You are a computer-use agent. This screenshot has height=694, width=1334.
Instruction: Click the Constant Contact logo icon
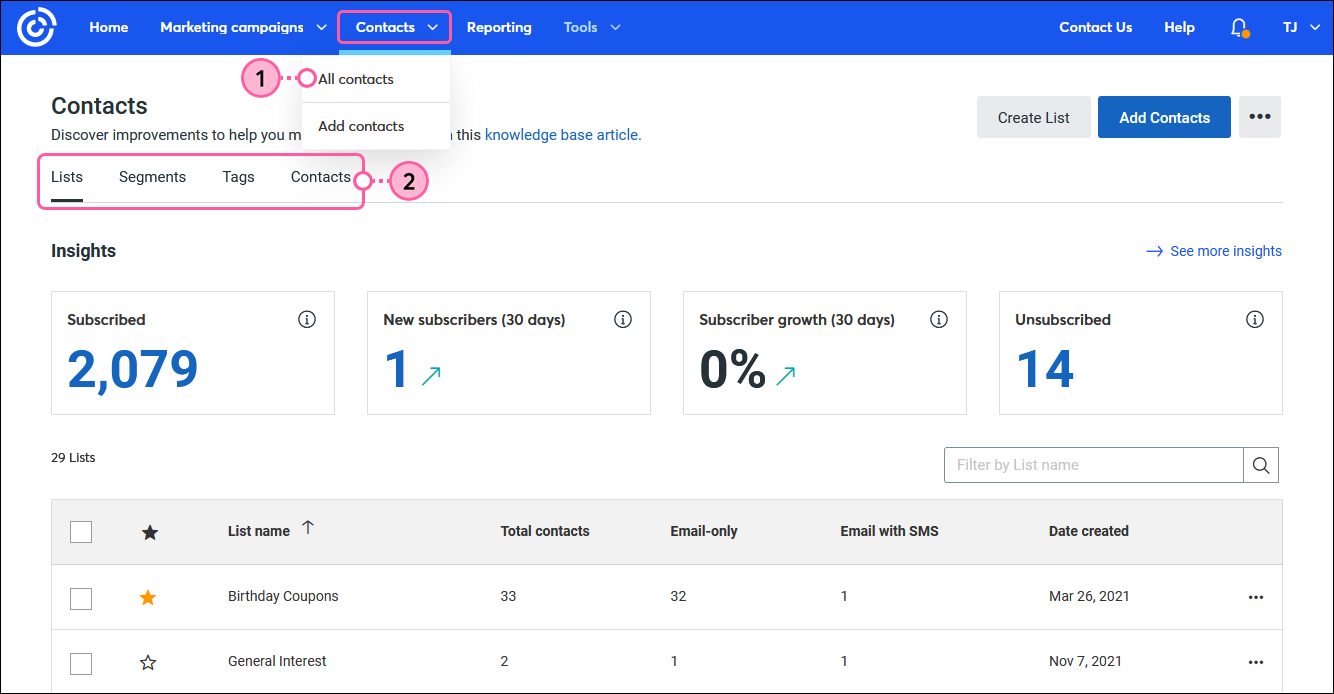click(x=36, y=28)
